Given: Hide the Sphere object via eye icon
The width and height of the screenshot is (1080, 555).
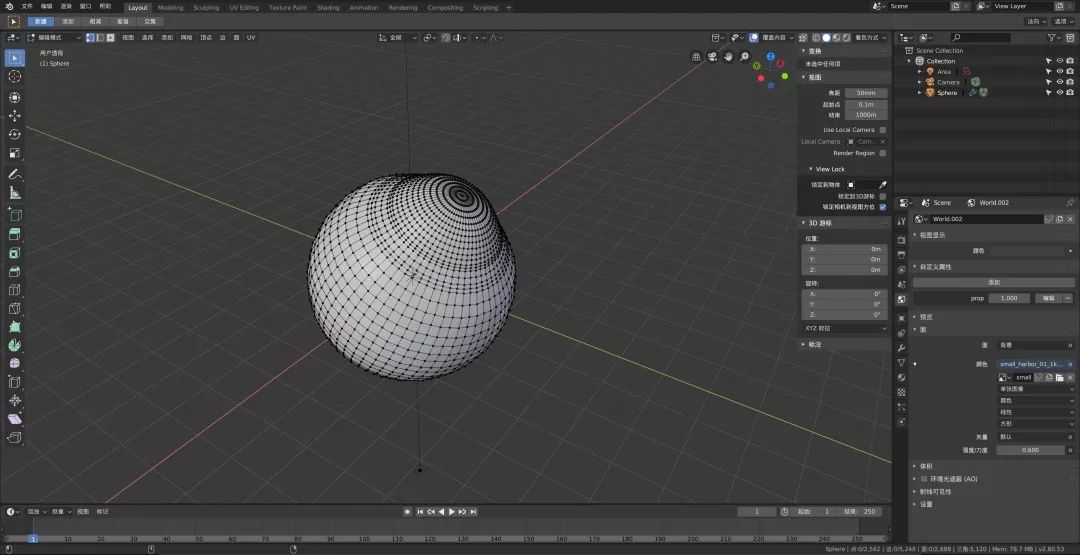Looking at the screenshot, I should coord(1060,92).
